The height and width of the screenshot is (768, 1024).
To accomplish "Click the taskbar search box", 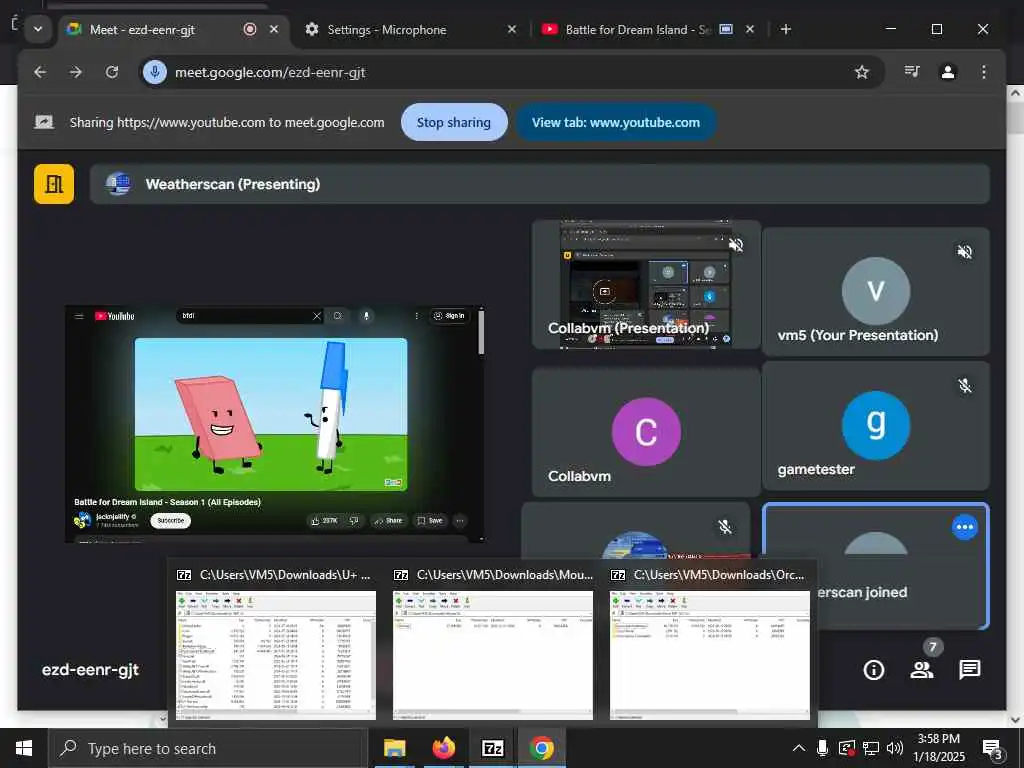I will [x=208, y=748].
